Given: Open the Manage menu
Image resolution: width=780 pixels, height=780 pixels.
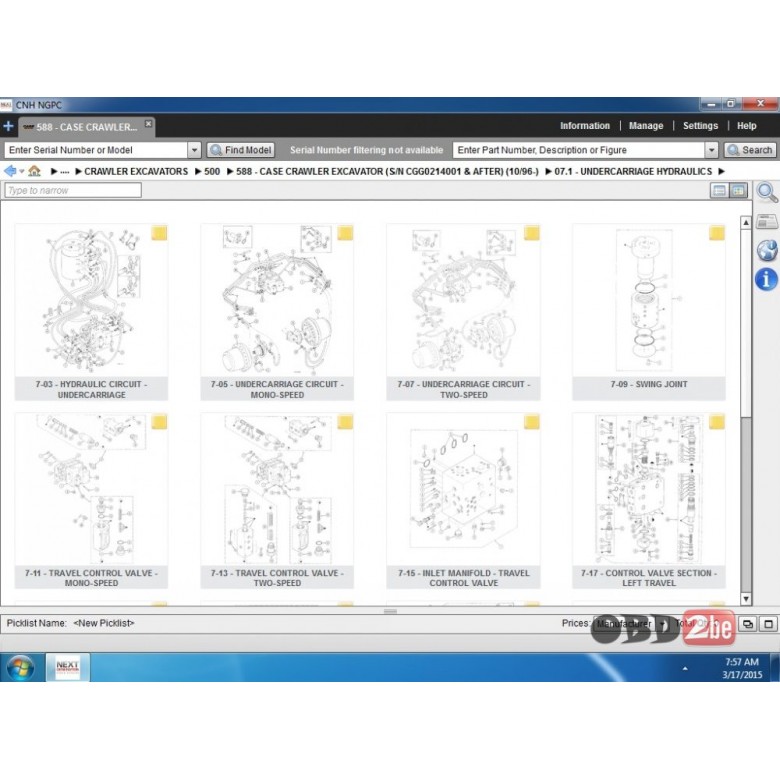Looking at the screenshot, I should coord(646,126).
